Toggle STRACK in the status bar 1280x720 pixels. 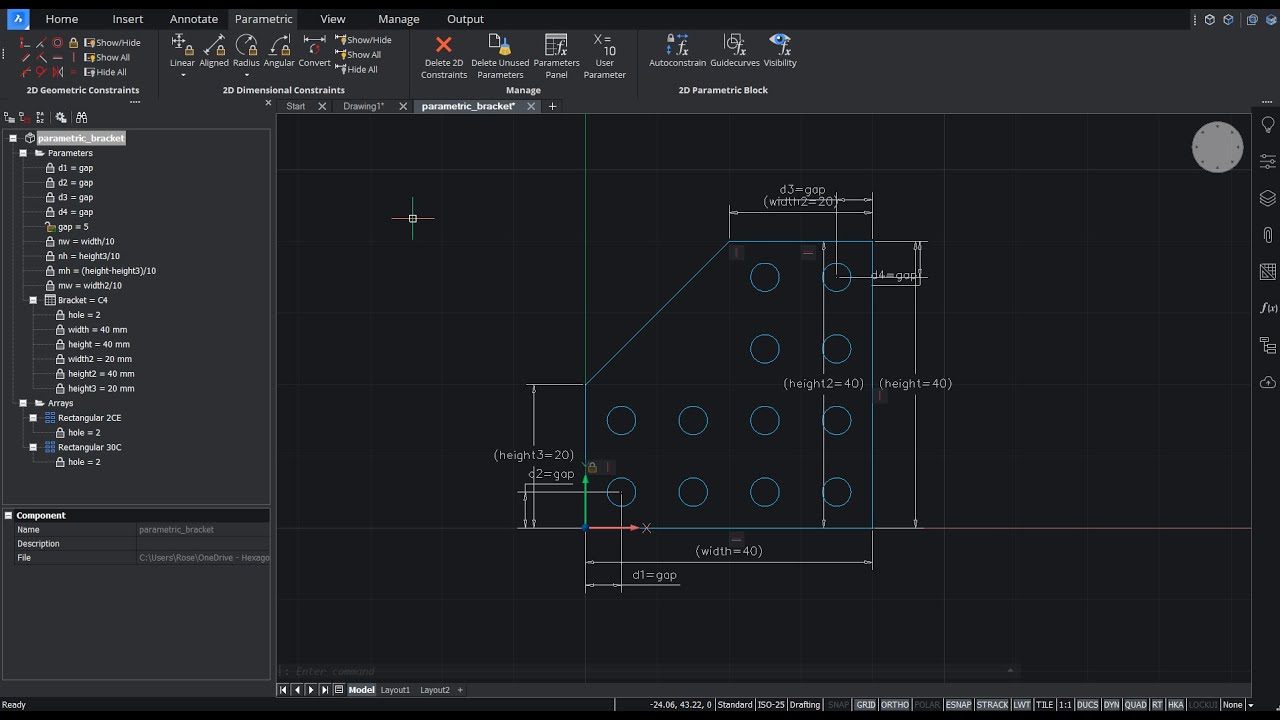[992, 705]
